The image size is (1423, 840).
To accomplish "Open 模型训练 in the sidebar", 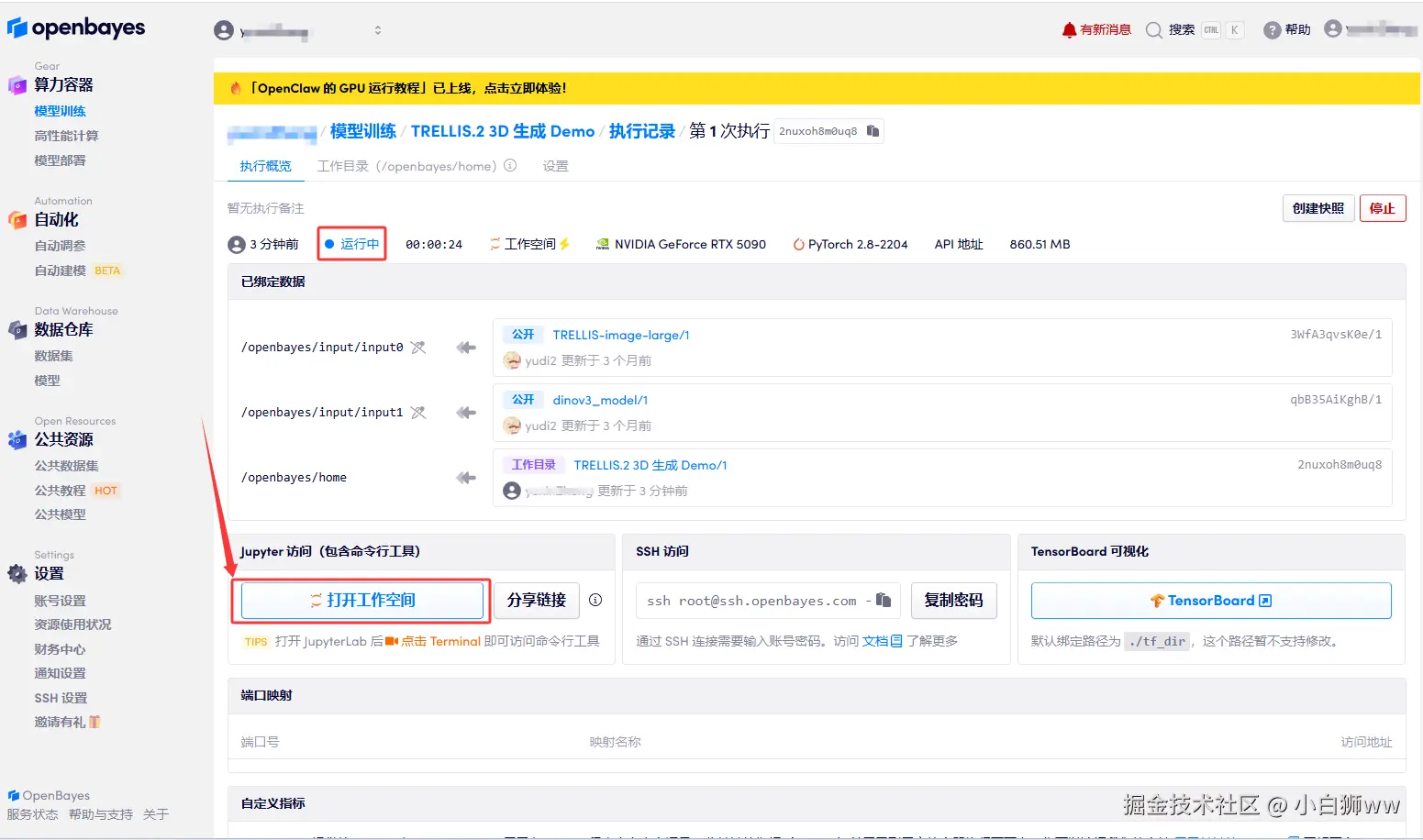I will coord(60,111).
